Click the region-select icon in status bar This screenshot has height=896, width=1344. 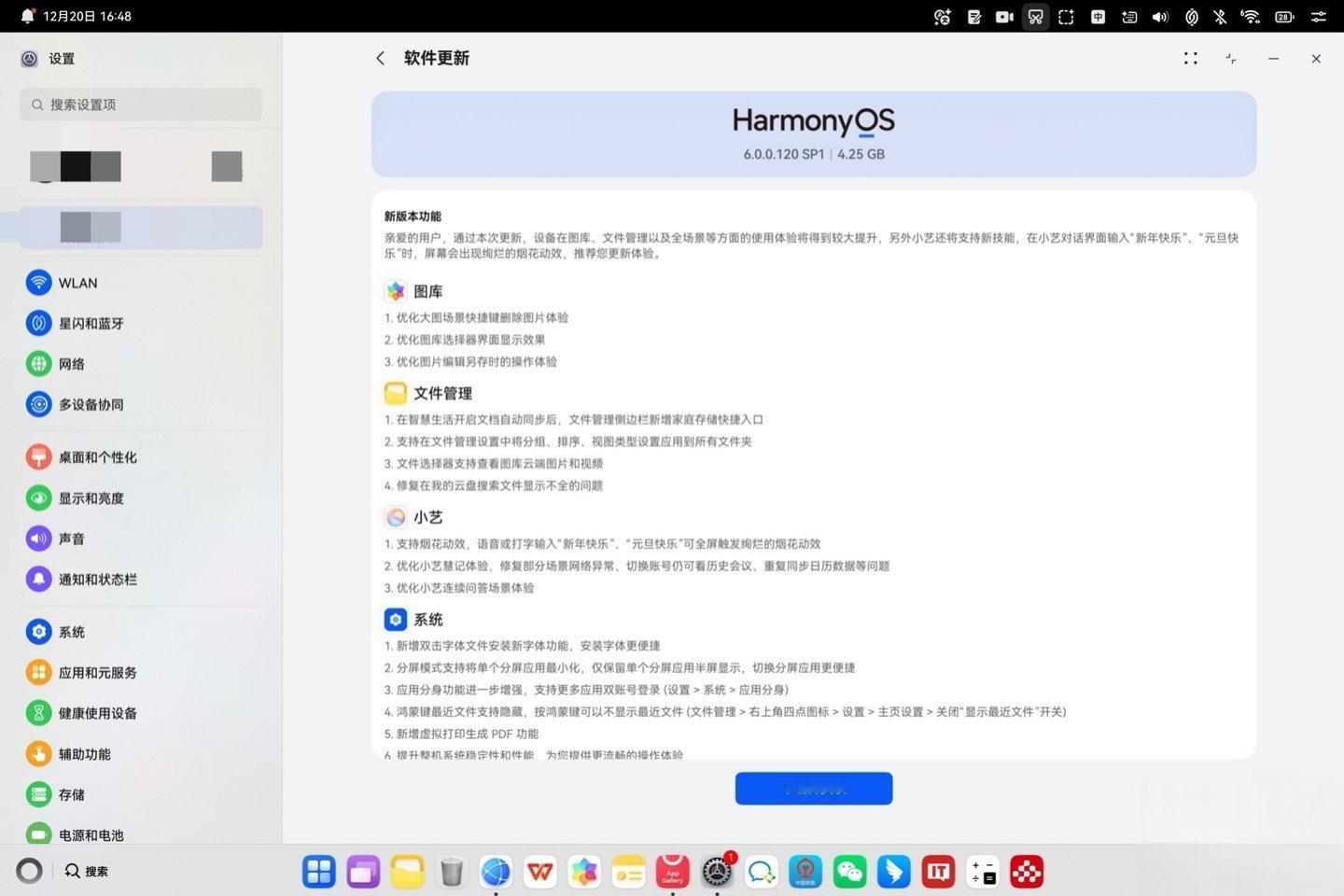pyautogui.click(x=1066, y=16)
